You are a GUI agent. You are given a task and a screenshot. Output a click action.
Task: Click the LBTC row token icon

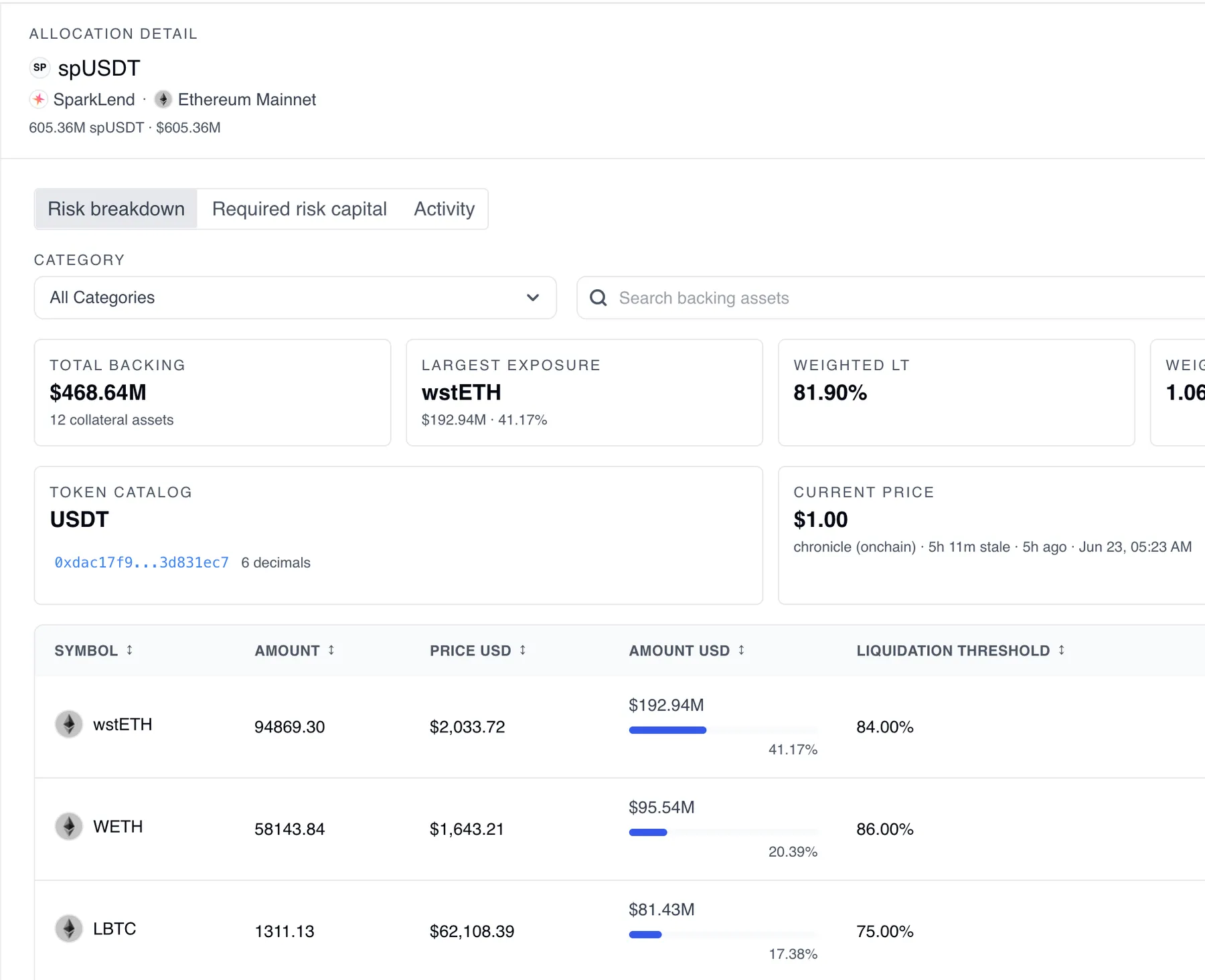pyautogui.click(x=69, y=928)
